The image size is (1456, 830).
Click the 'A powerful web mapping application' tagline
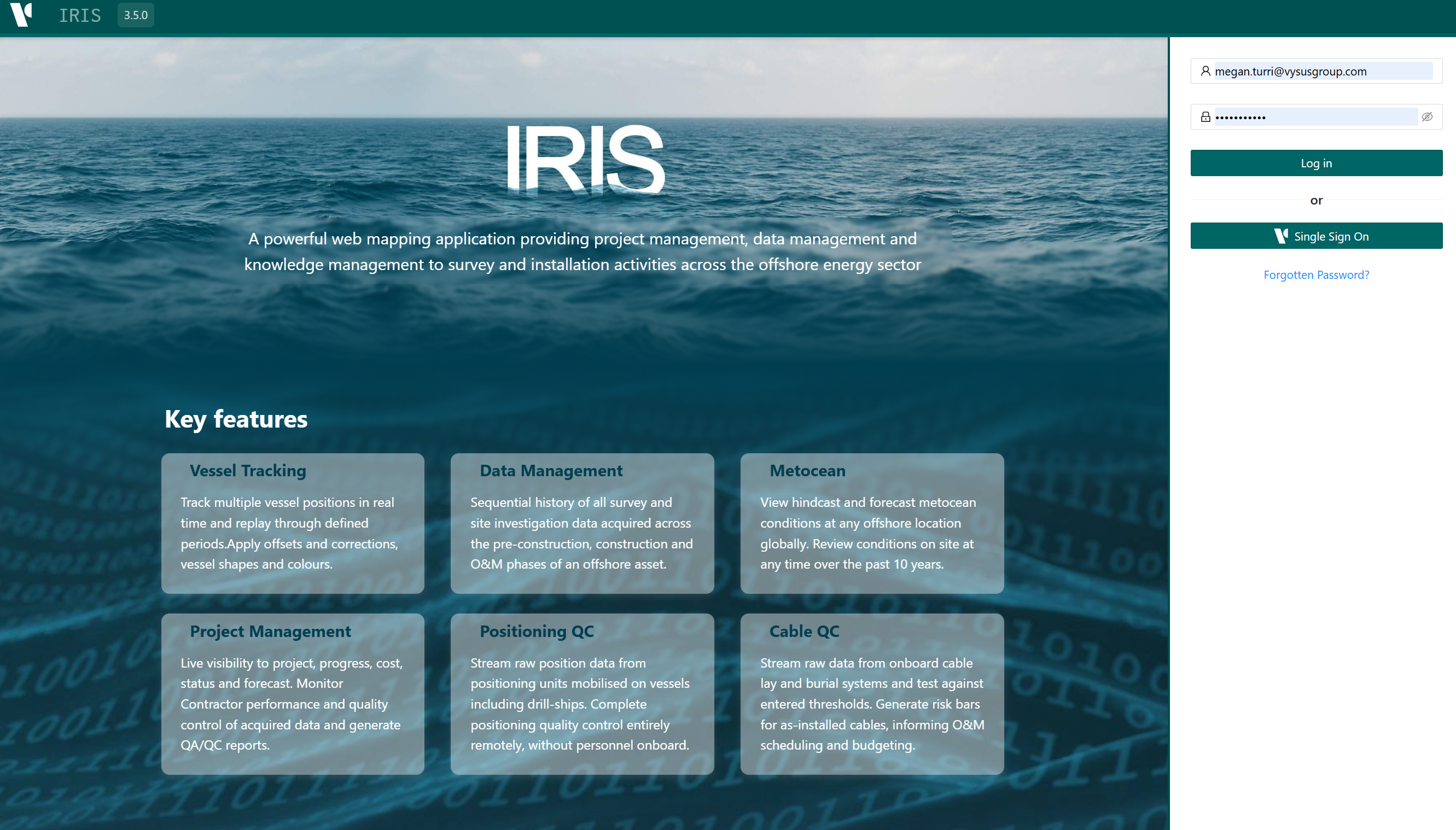coord(583,252)
